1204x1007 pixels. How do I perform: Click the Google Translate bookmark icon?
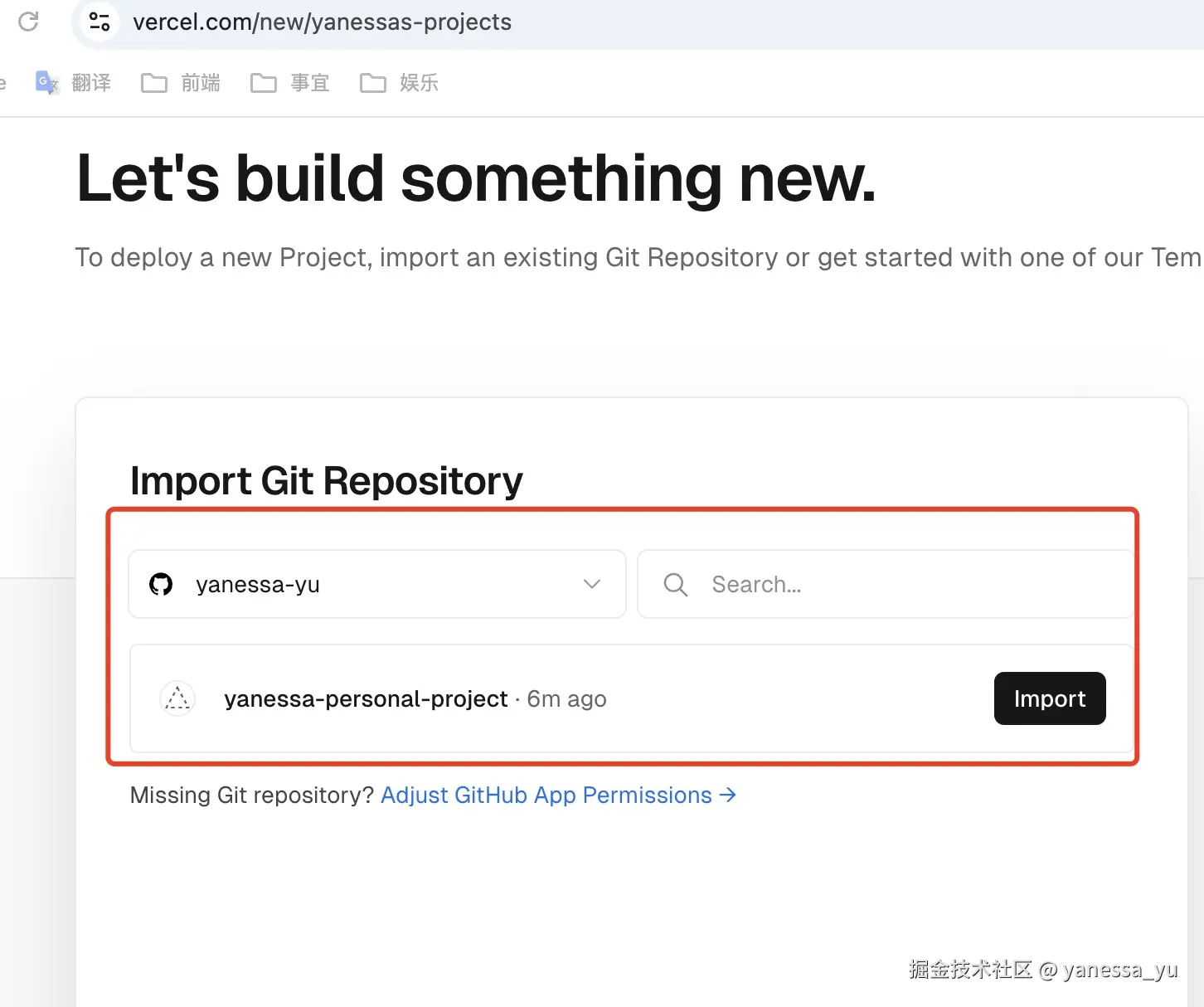[46, 82]
